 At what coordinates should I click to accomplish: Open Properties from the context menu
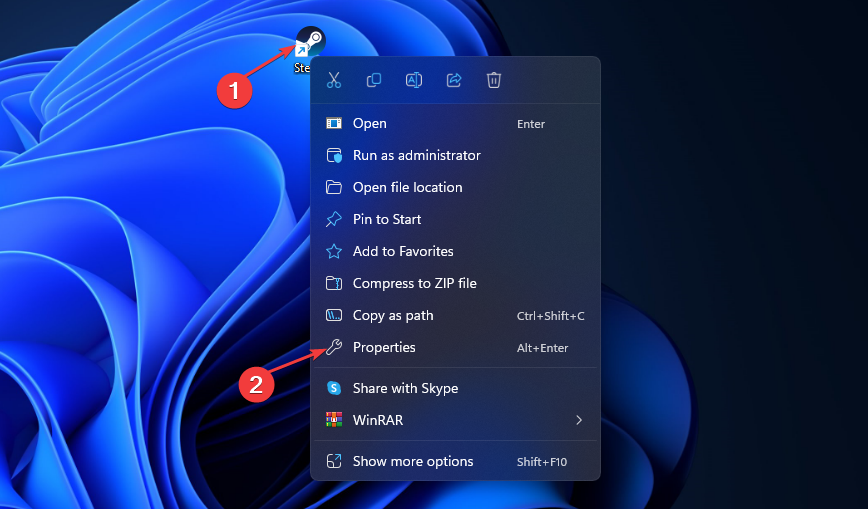[455, 348]
